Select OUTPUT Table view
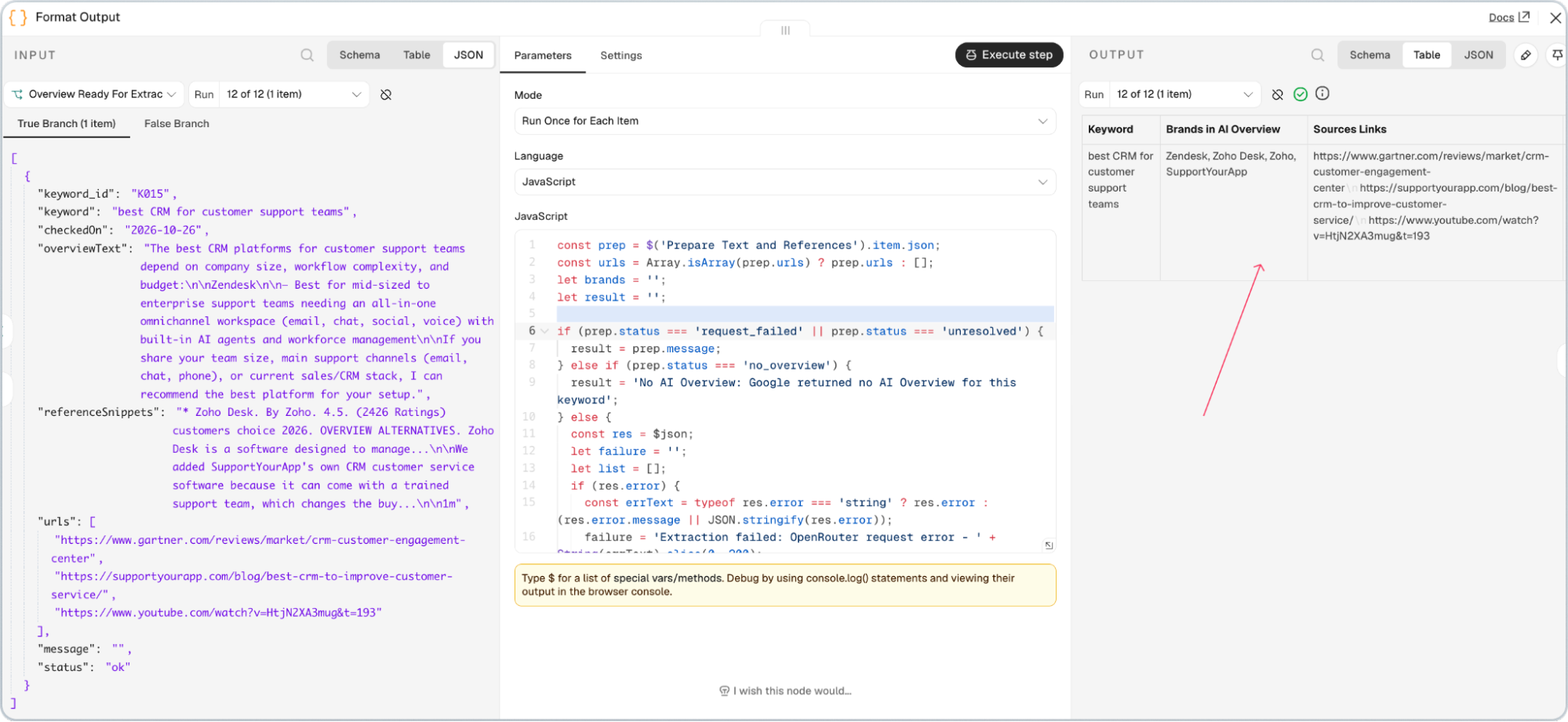 (1427, 55)
